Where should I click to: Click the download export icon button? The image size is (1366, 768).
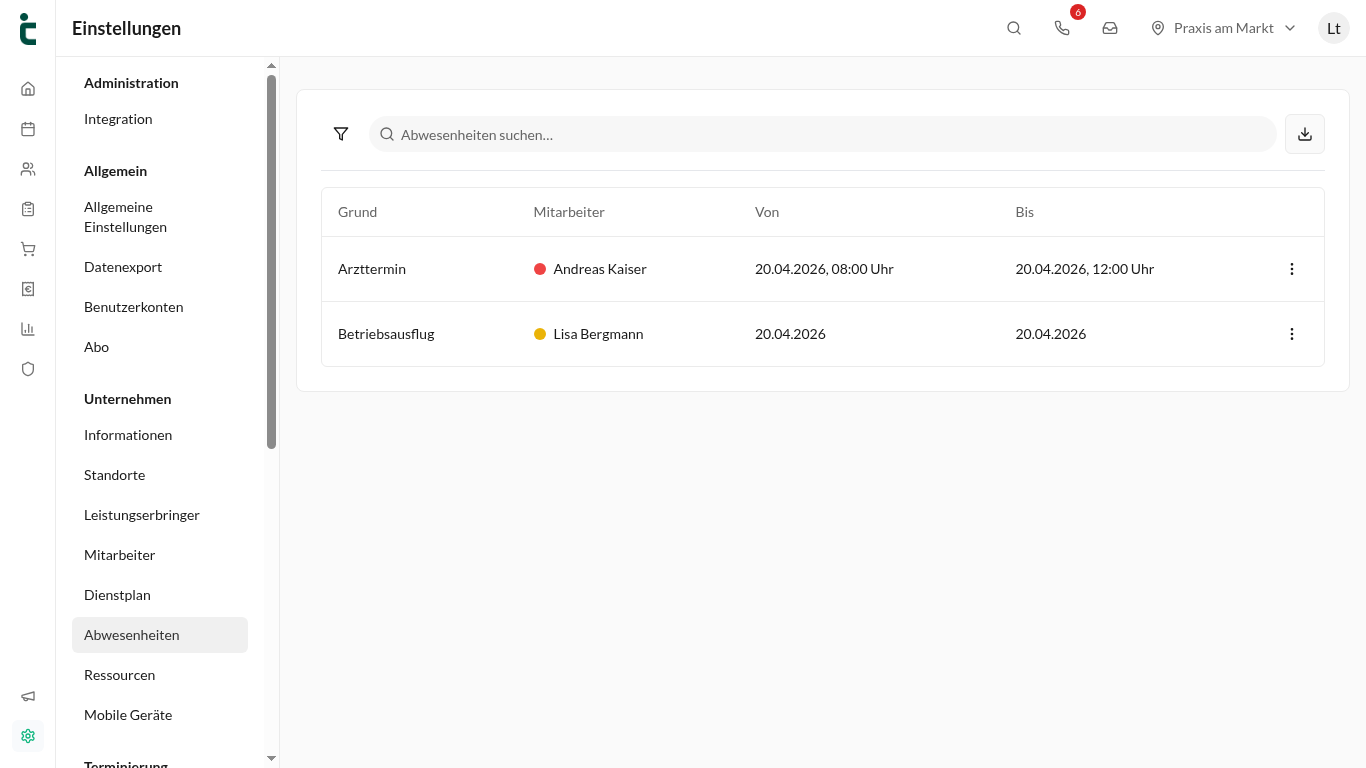pyautogui.click(x=1305, y=134)
